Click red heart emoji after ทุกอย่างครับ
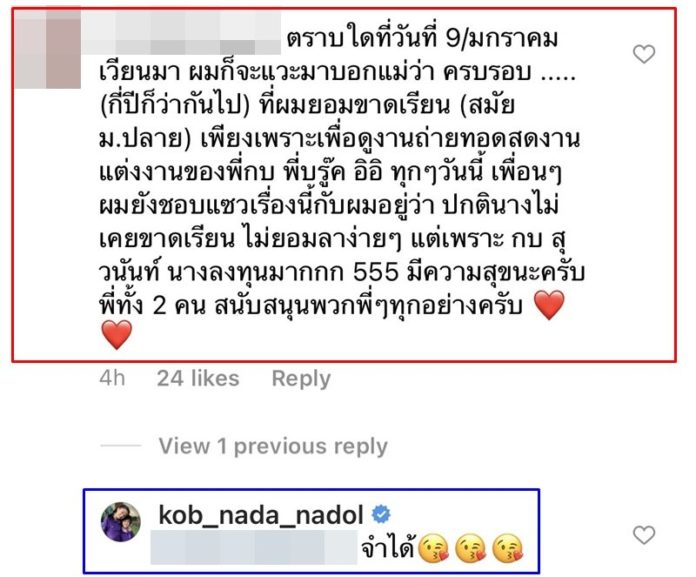Screen dimensions: 696x577 pyautogui.click(x=550, y=305)
